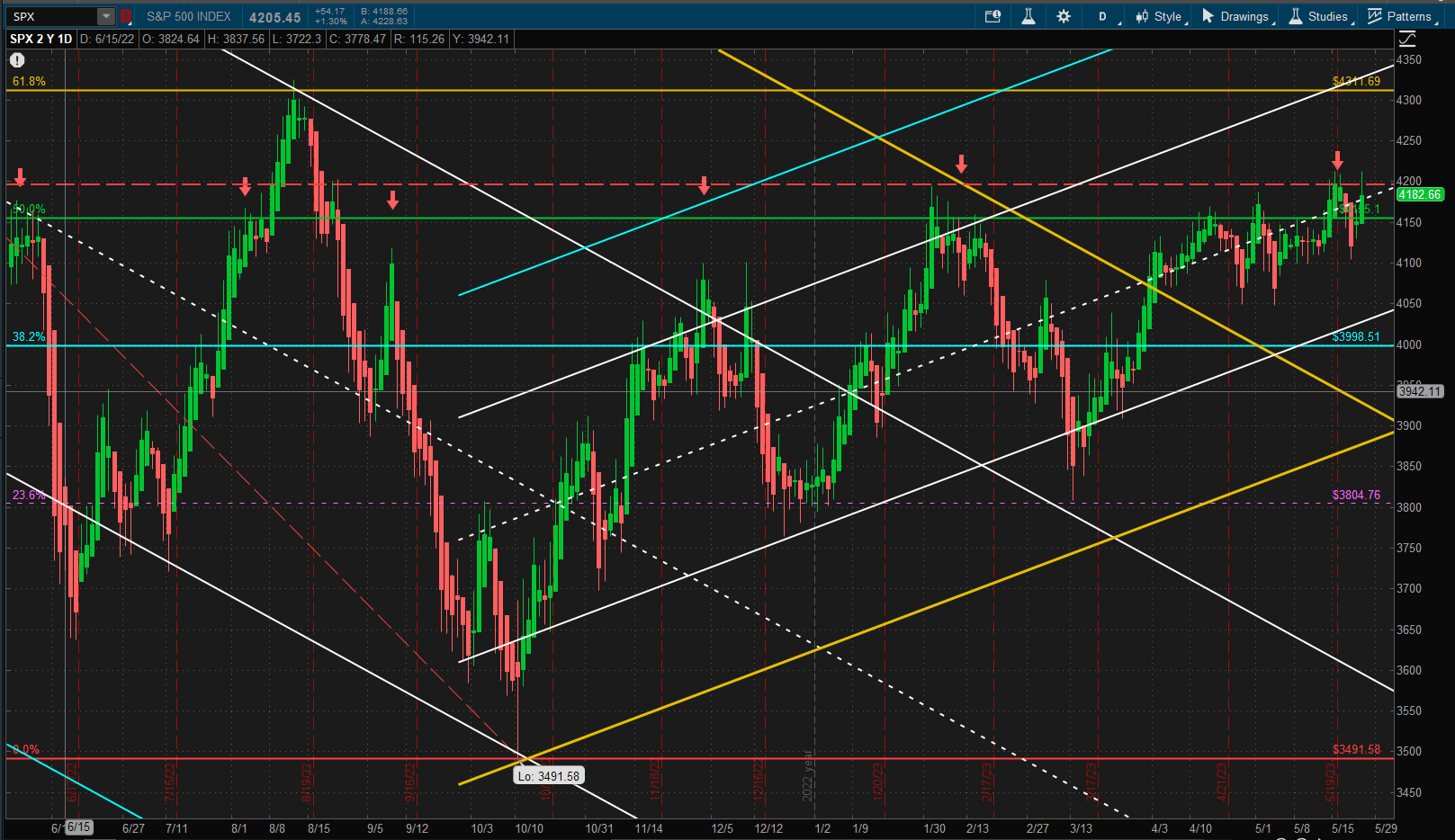This screenshot has height=840, width=1455.
Task: Click the 6/15 date marker on time axis
Action: (x=78, y=827)
